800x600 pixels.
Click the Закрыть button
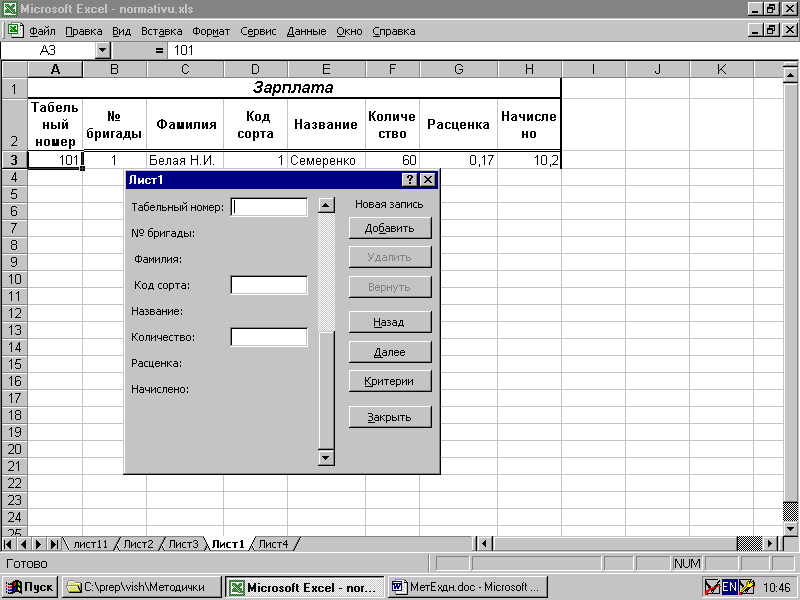coord(390,417)
